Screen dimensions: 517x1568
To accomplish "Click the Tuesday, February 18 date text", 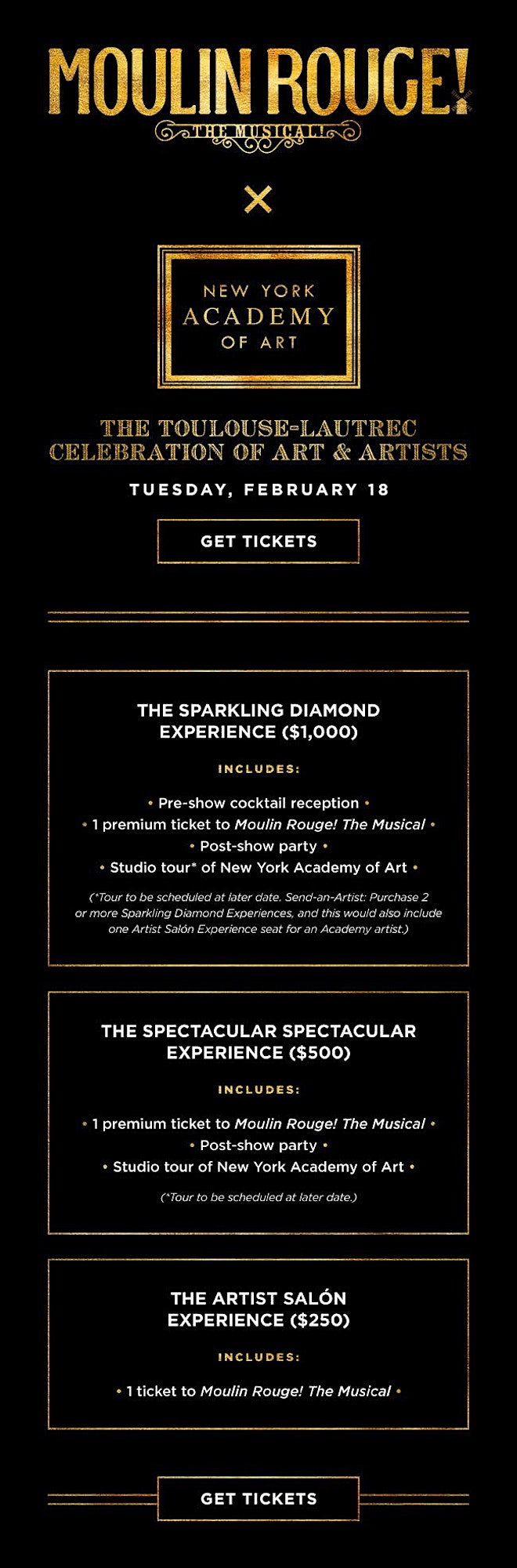I will point(258,490).
